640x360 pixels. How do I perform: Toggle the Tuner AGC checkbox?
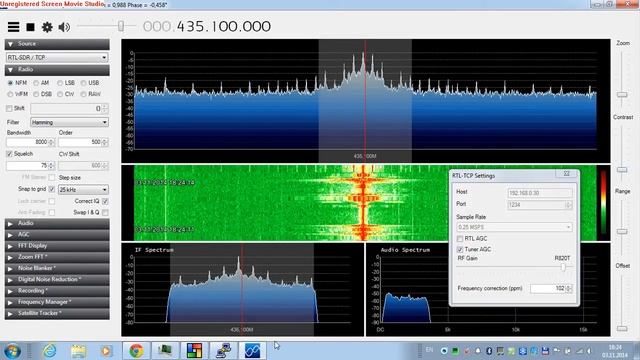pos(460,249)
